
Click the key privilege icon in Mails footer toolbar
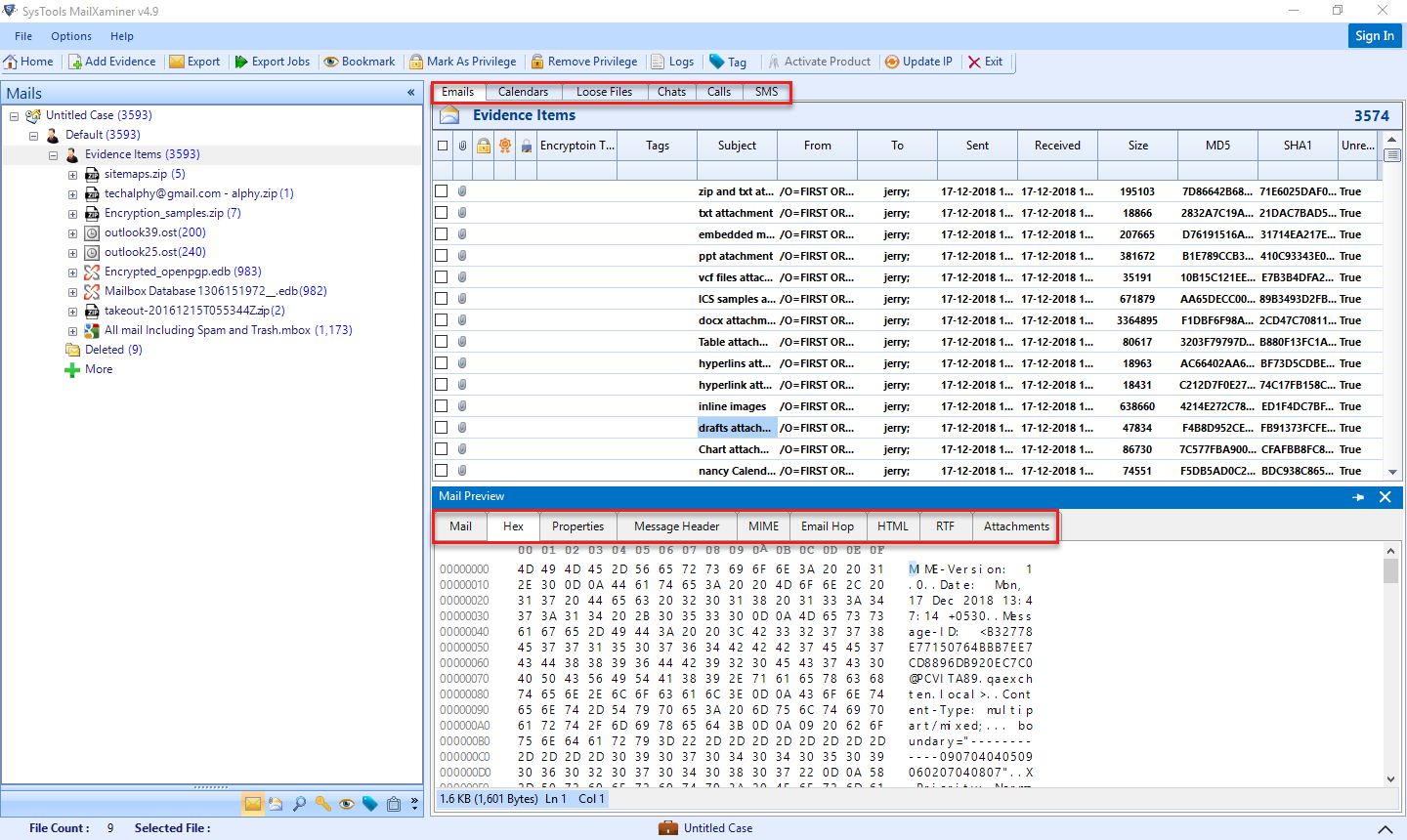tap(322, 804)
